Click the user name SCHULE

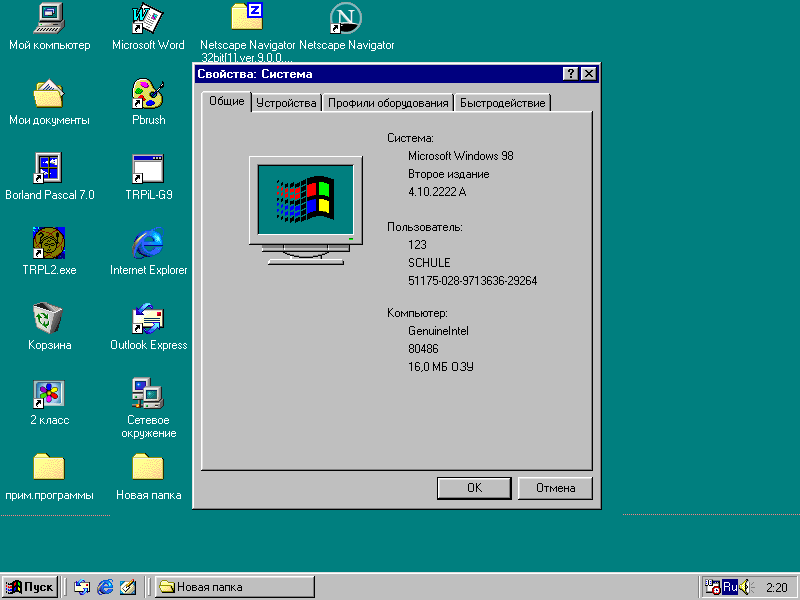(429, 263)
